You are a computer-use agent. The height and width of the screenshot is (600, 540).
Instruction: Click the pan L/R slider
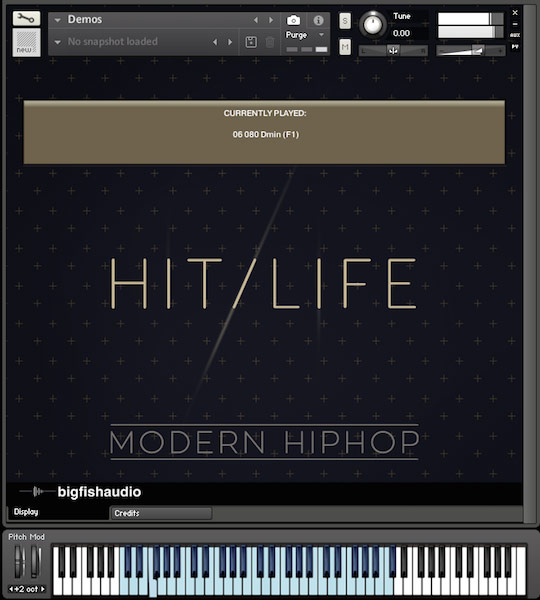pyautogui.click(x=393, y=51)
